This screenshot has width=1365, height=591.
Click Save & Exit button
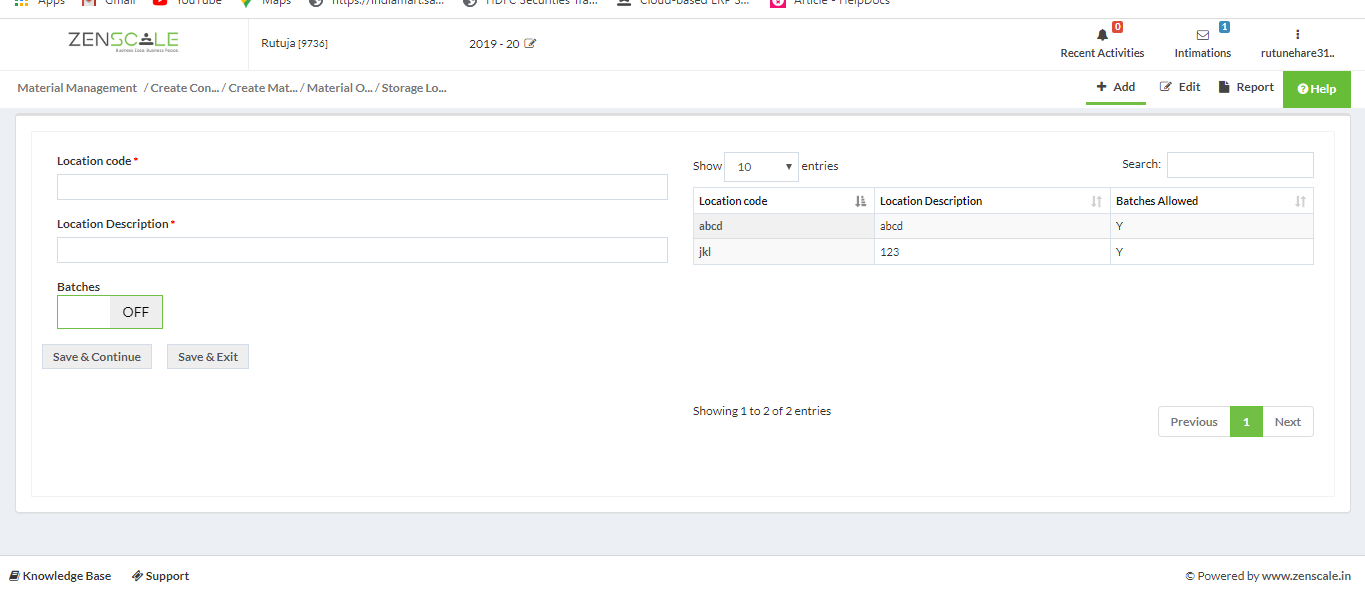click(x=208, y=357)
